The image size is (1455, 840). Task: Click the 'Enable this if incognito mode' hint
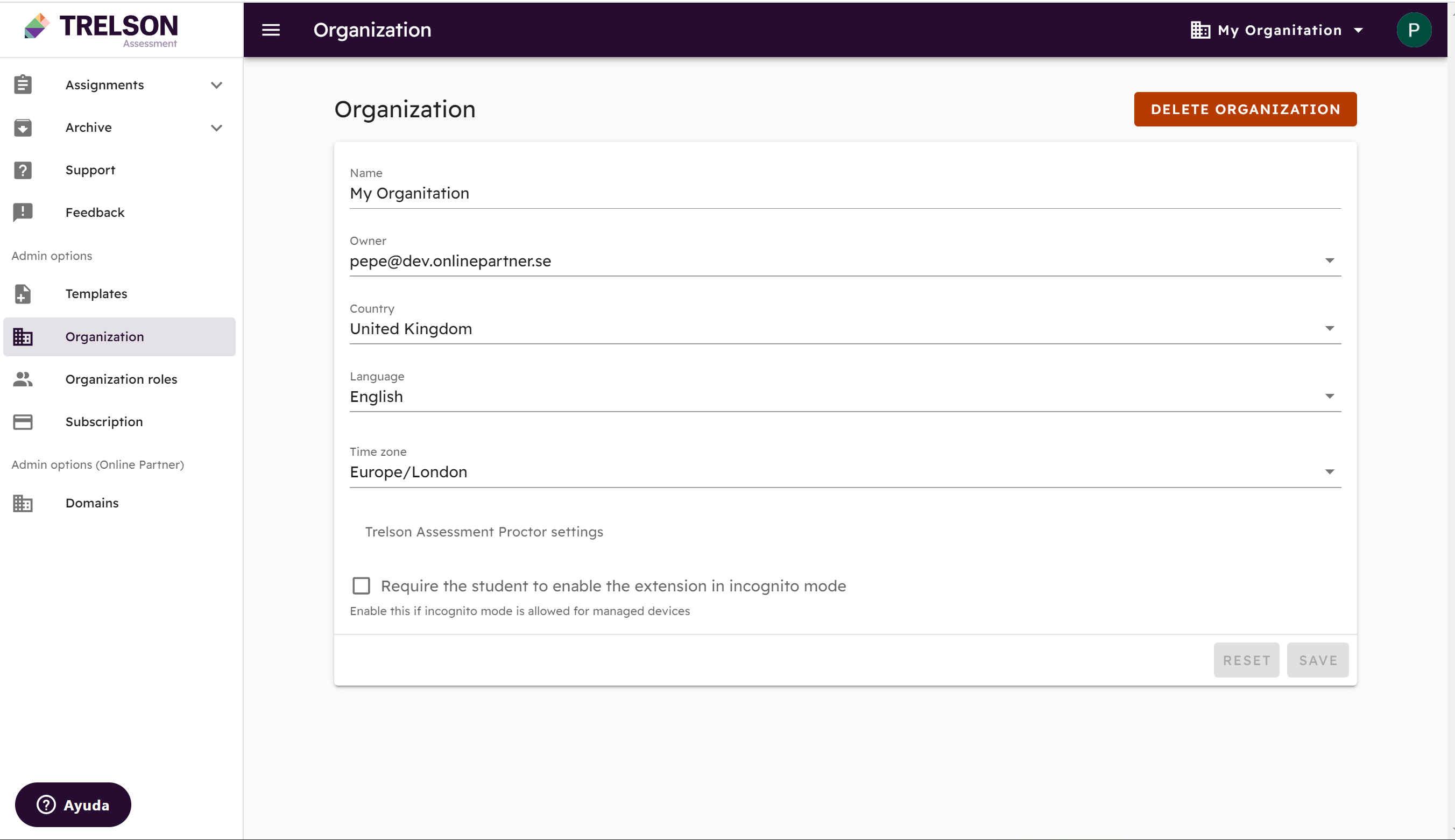click(x=520, y=611)
